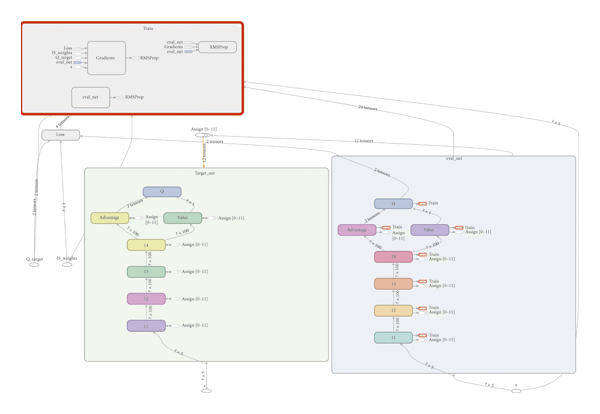Click the purple l1 node in Target_net
The height and width of the screenshot is (414, 600).
[146, 326]
